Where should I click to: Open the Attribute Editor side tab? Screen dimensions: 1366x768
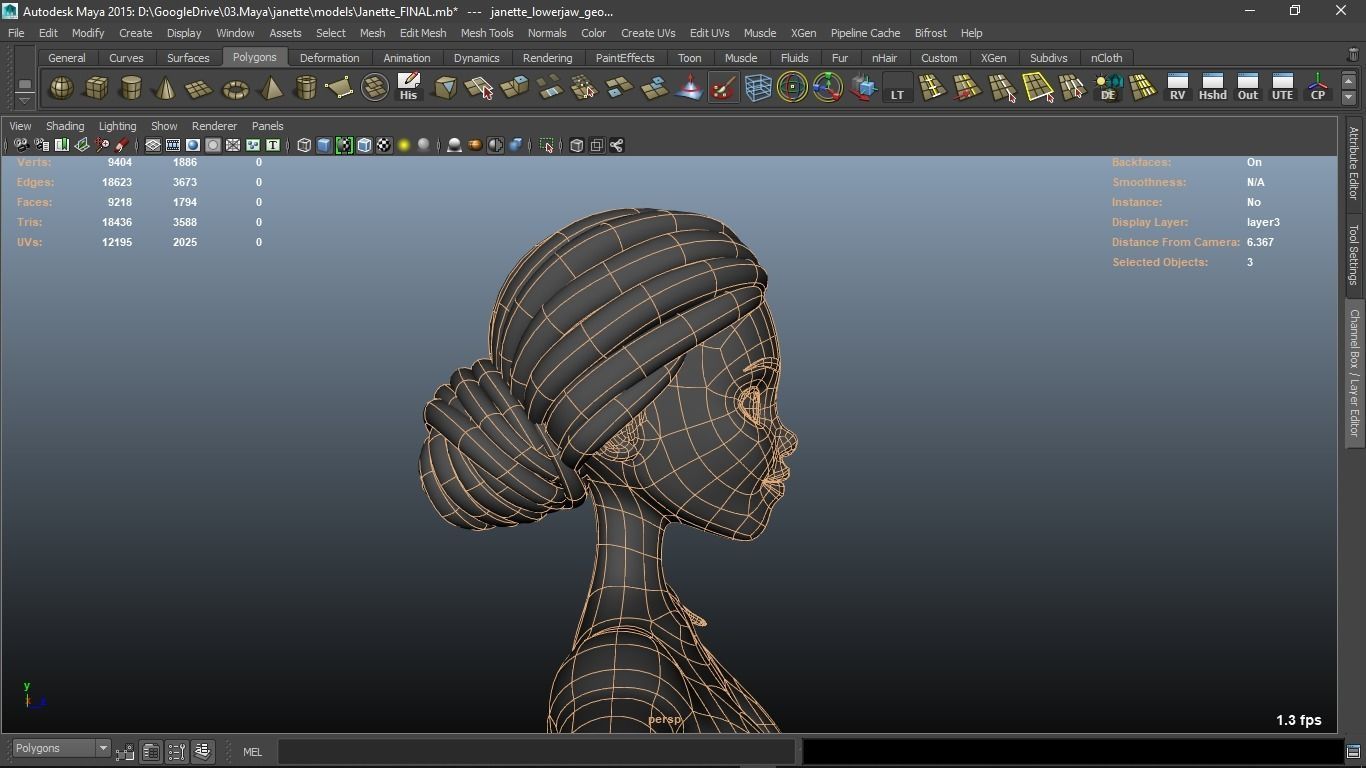click(1353, 164)
